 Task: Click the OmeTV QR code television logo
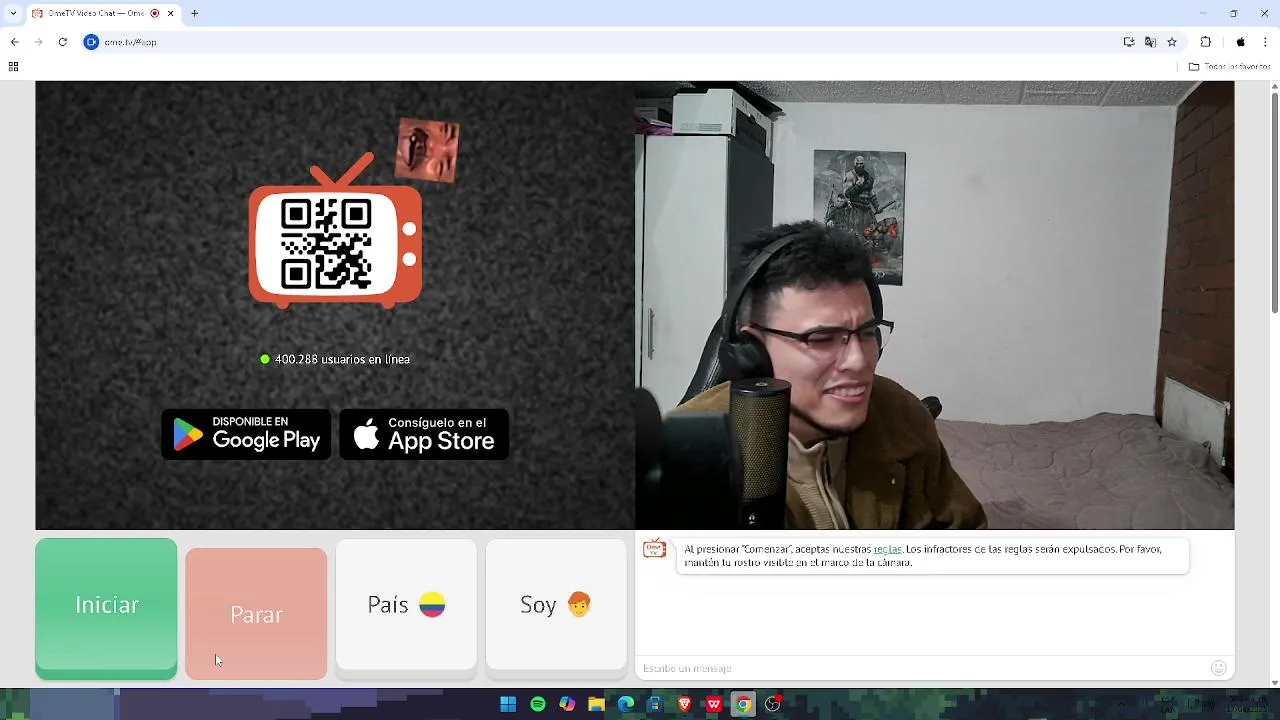click(x=336, y=232)
